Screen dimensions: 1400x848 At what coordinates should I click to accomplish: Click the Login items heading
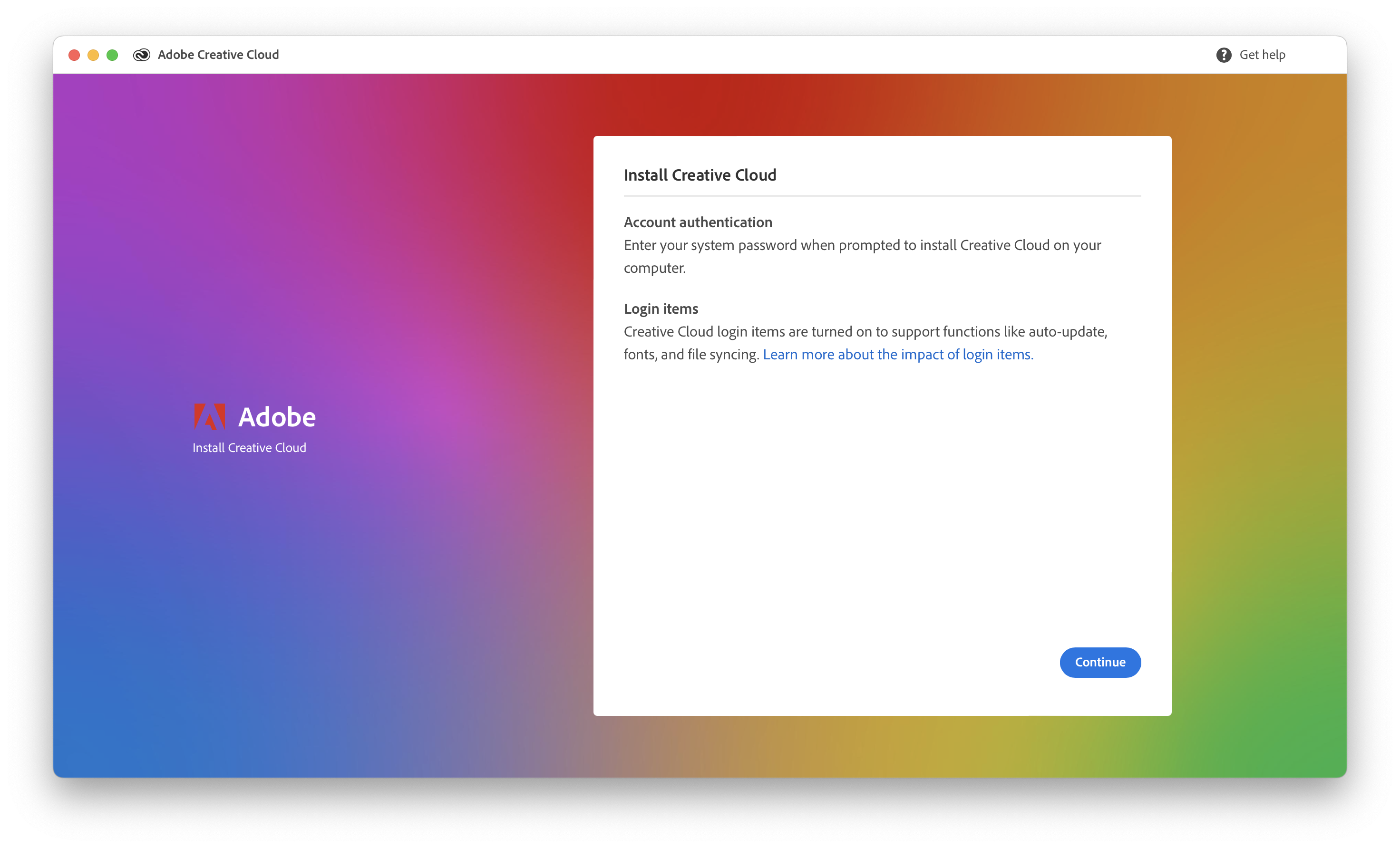coord(661,308)
